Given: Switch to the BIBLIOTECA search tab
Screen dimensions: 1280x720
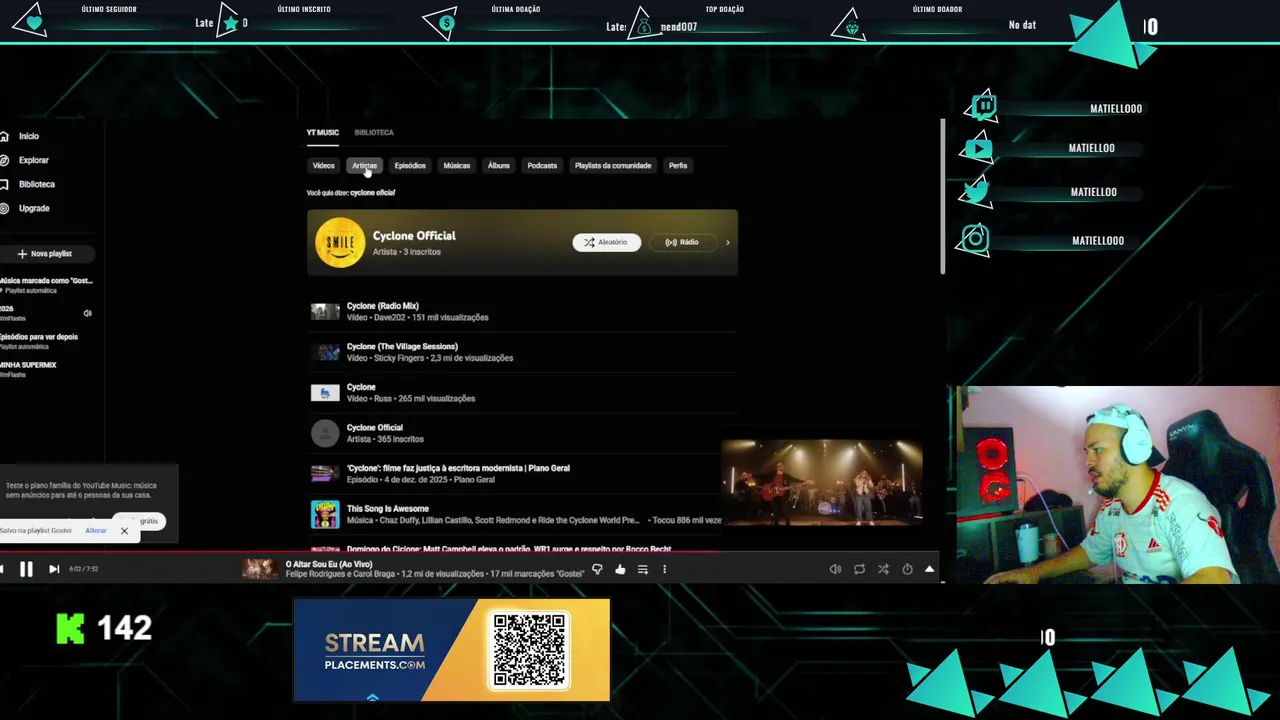Looking at the screenshot, I should pos(374,132).
